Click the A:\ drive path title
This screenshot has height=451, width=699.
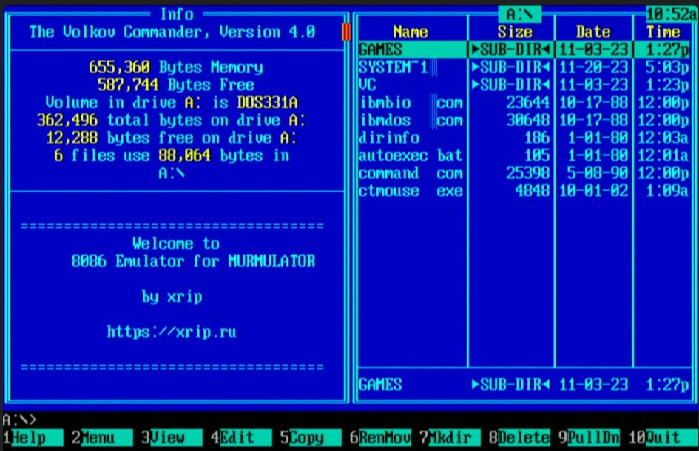520,14
